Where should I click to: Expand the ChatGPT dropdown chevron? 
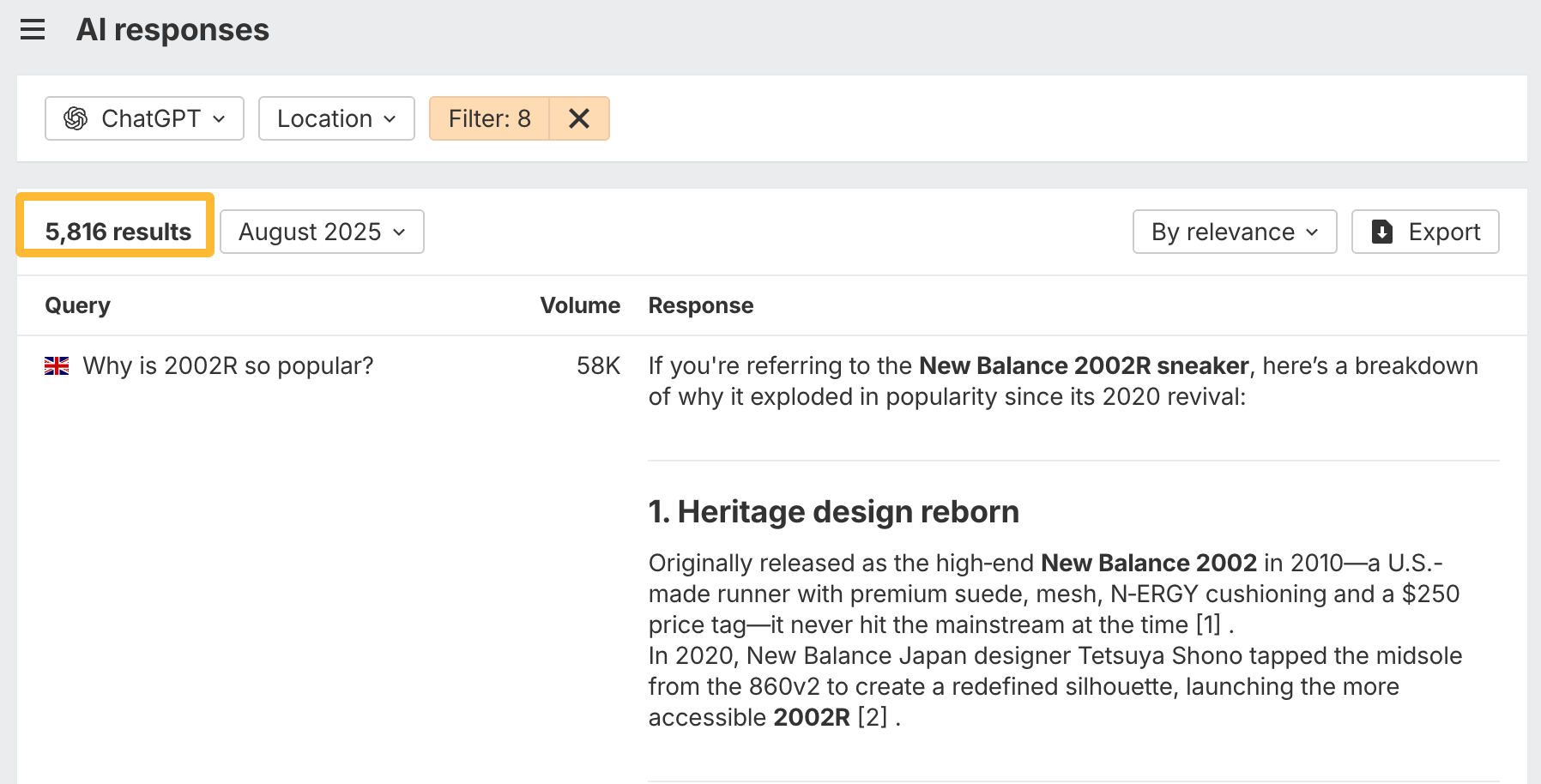click(x=219, y=118)
